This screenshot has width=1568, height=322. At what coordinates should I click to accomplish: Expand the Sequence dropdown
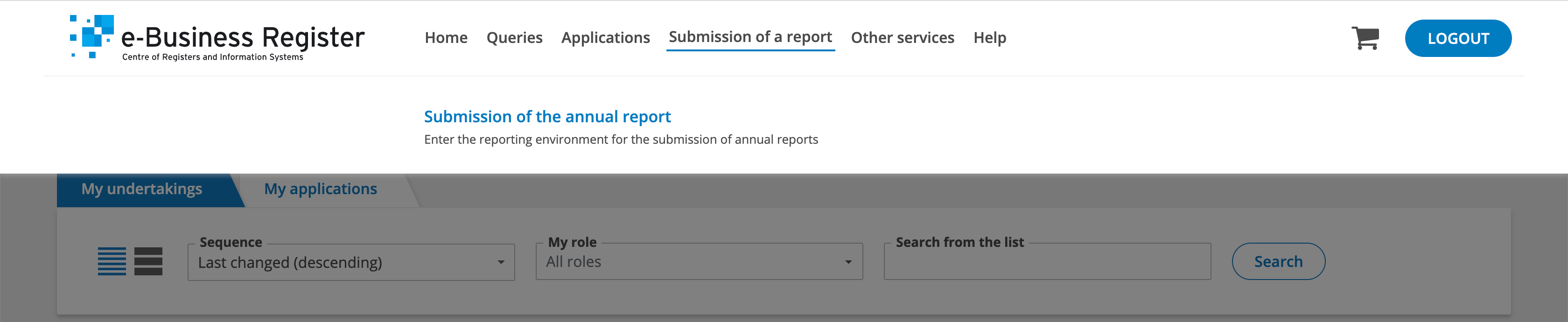[x=351, y=262]
